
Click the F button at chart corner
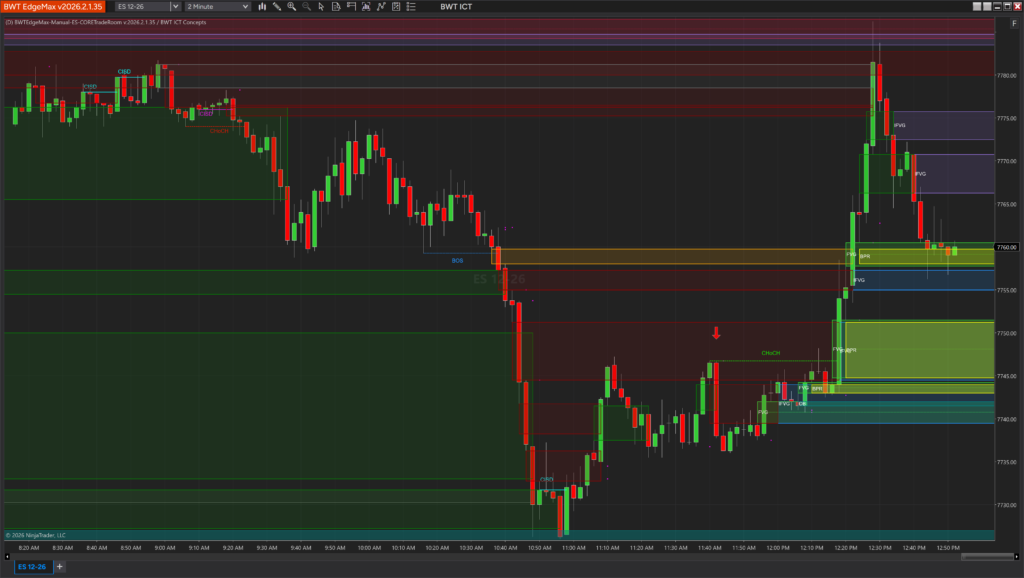(x=1014, y=24)
